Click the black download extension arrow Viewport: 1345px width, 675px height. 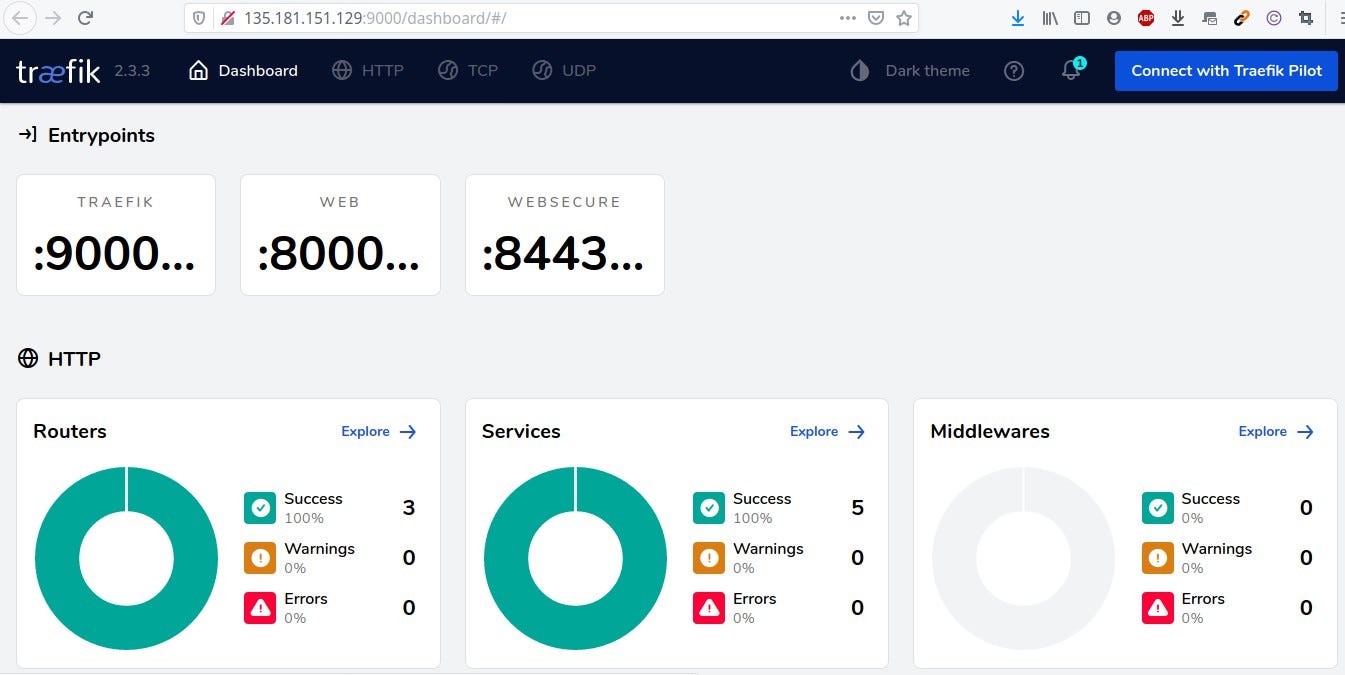click(1178, 18)
